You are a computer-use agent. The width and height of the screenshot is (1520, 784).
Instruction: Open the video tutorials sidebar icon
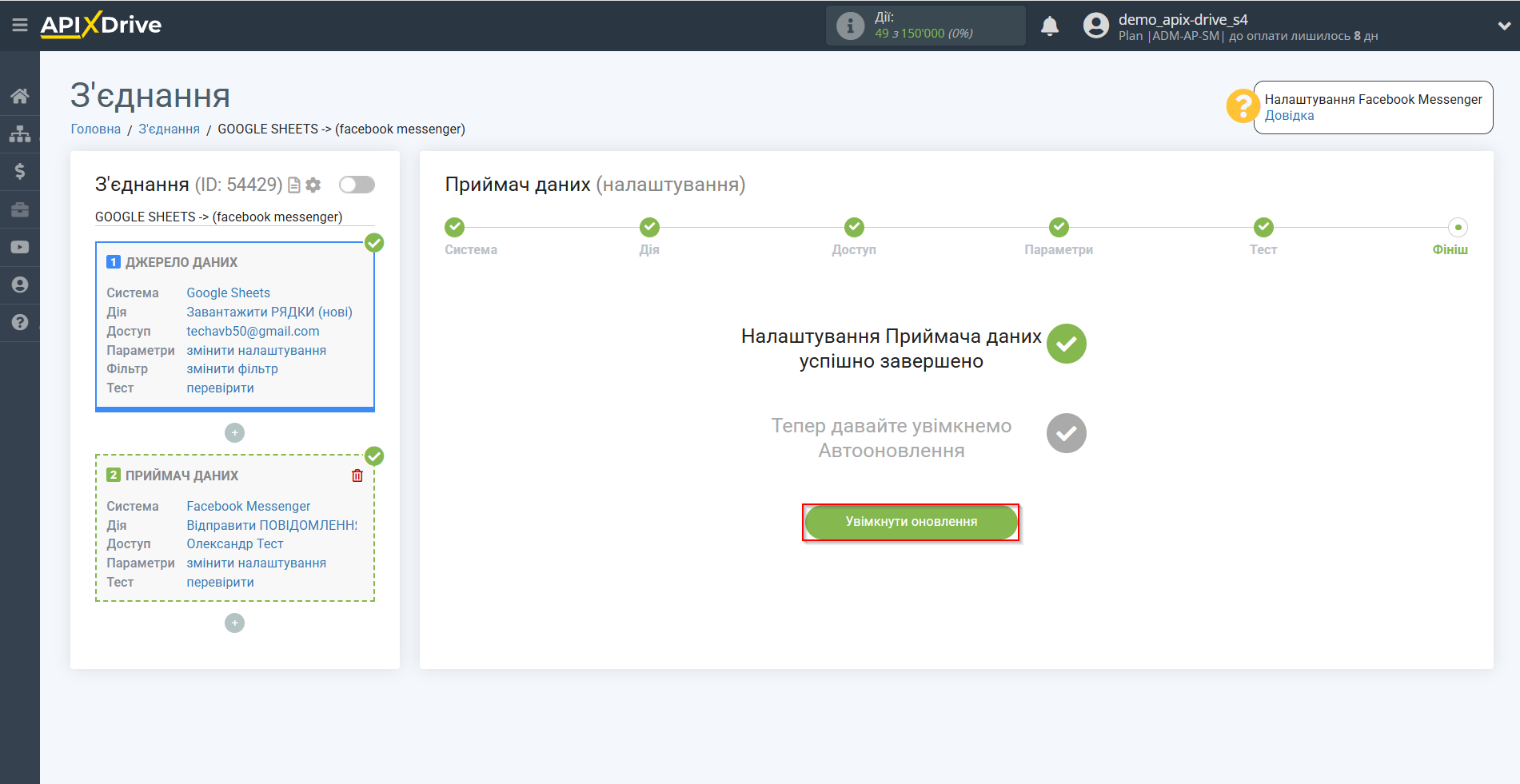20,247
